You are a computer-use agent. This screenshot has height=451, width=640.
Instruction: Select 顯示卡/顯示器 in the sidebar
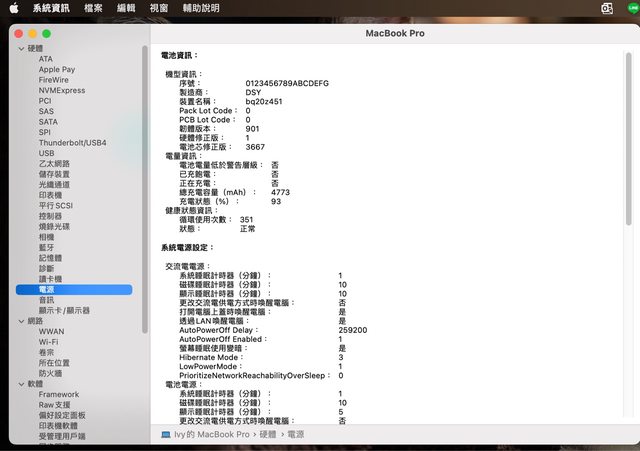(64, 311)
